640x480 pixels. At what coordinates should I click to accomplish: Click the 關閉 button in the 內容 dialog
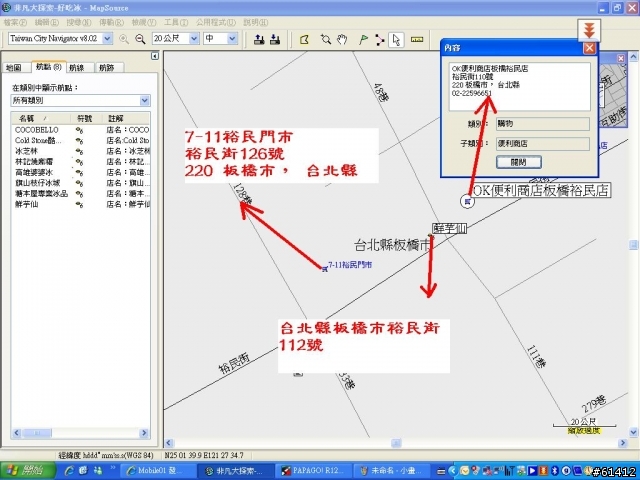pos(518,162)
